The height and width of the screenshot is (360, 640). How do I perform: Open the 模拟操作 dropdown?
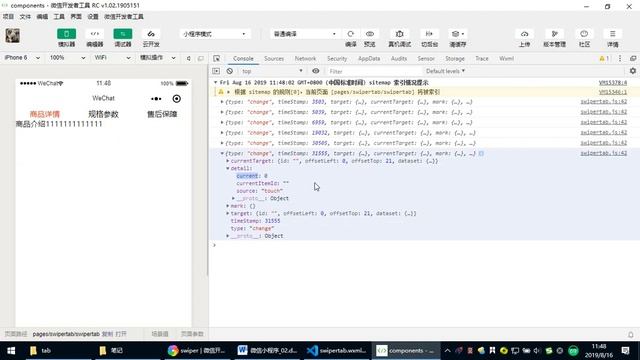(158, 58)
